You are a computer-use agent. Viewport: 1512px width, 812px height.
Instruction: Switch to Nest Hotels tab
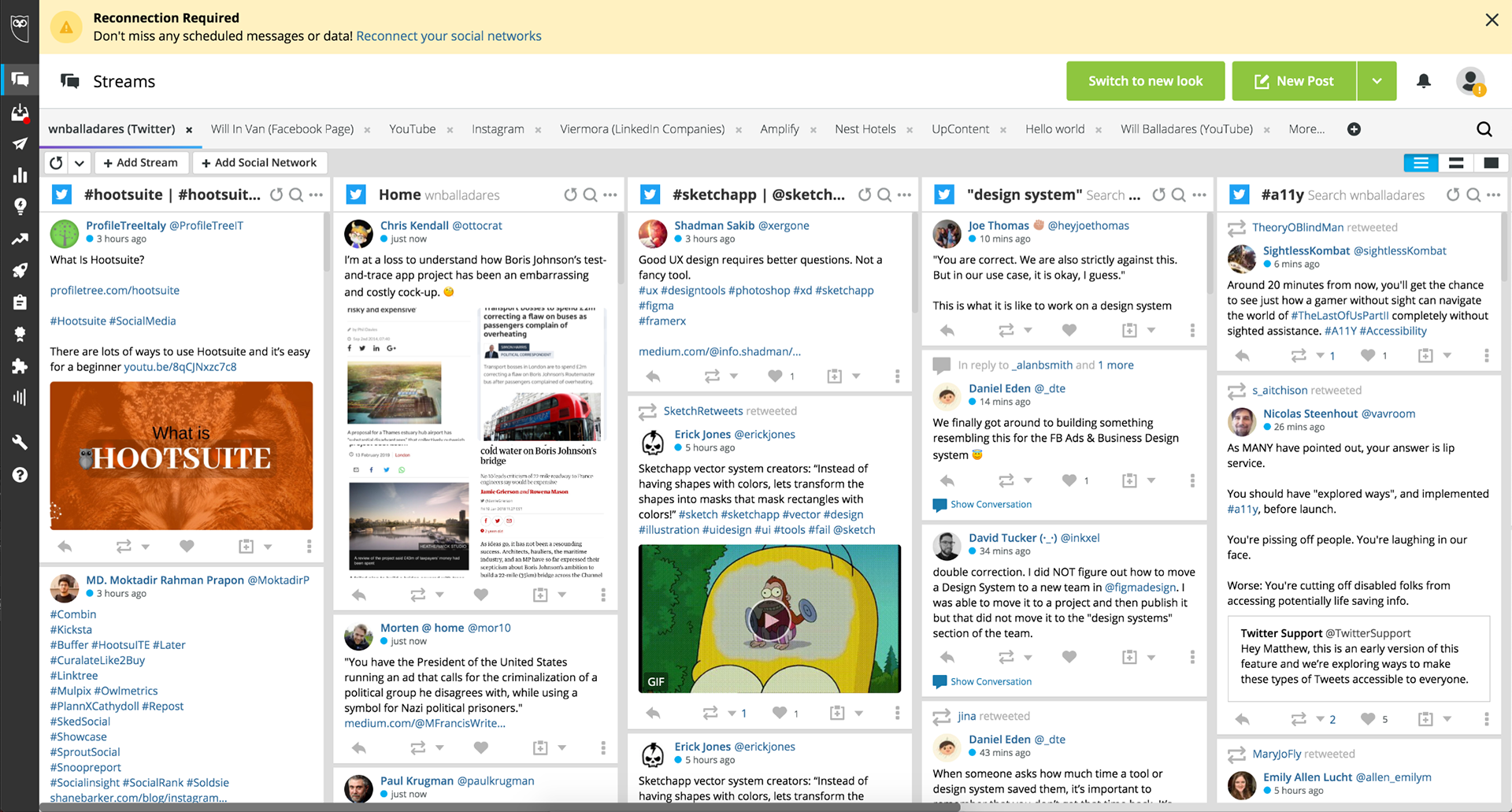tap(865, 129)
